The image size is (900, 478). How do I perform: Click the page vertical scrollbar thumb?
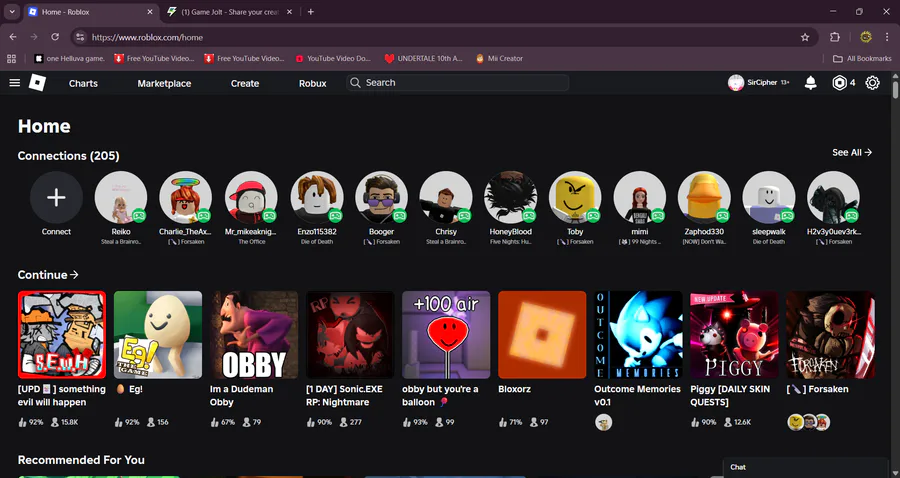tap(895, 88)
